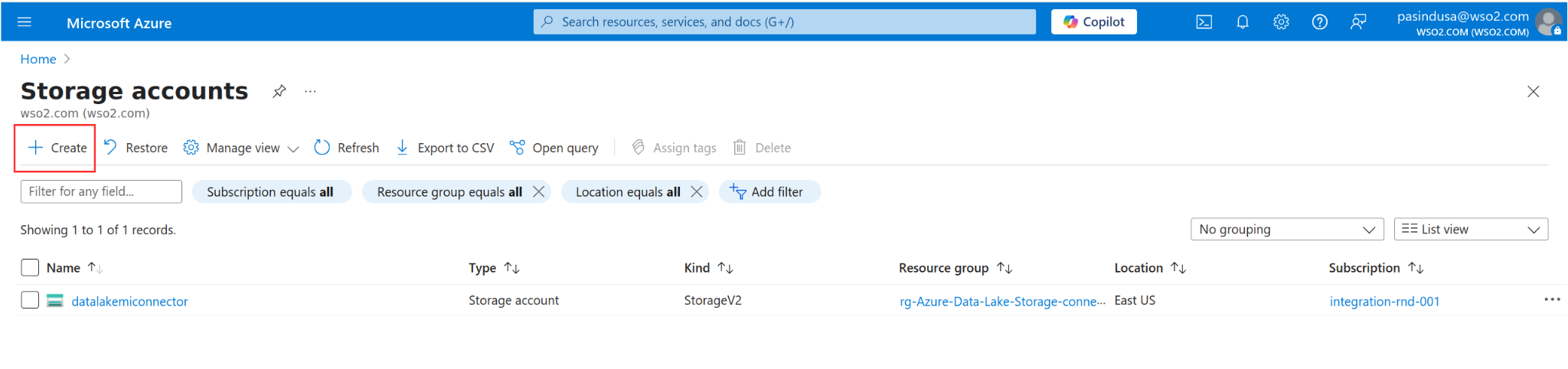Open the List view dropdown

coord(1471,229)
